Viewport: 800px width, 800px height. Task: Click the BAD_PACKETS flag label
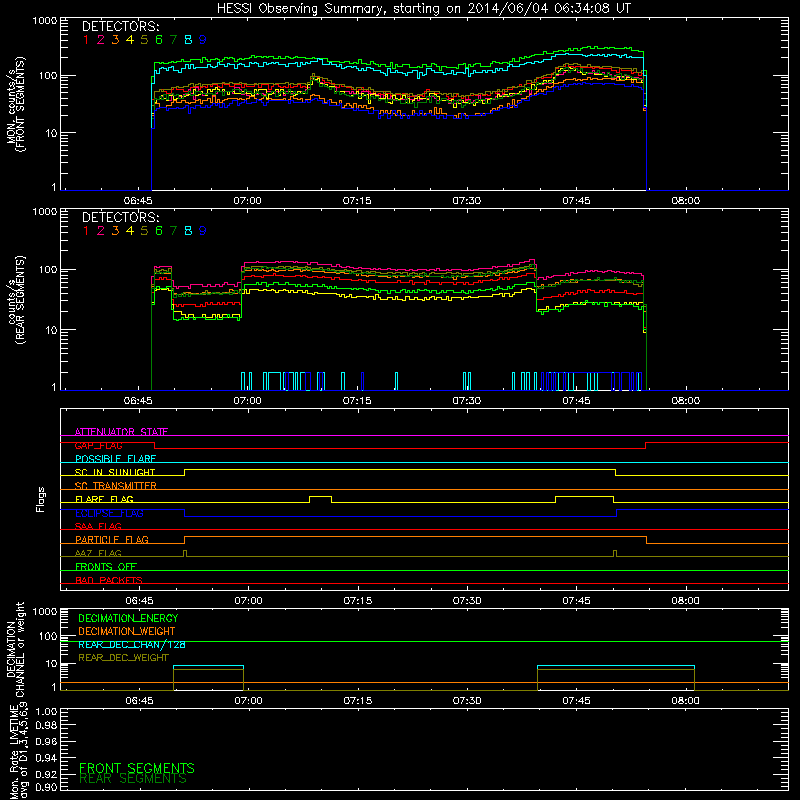(109, 580)
